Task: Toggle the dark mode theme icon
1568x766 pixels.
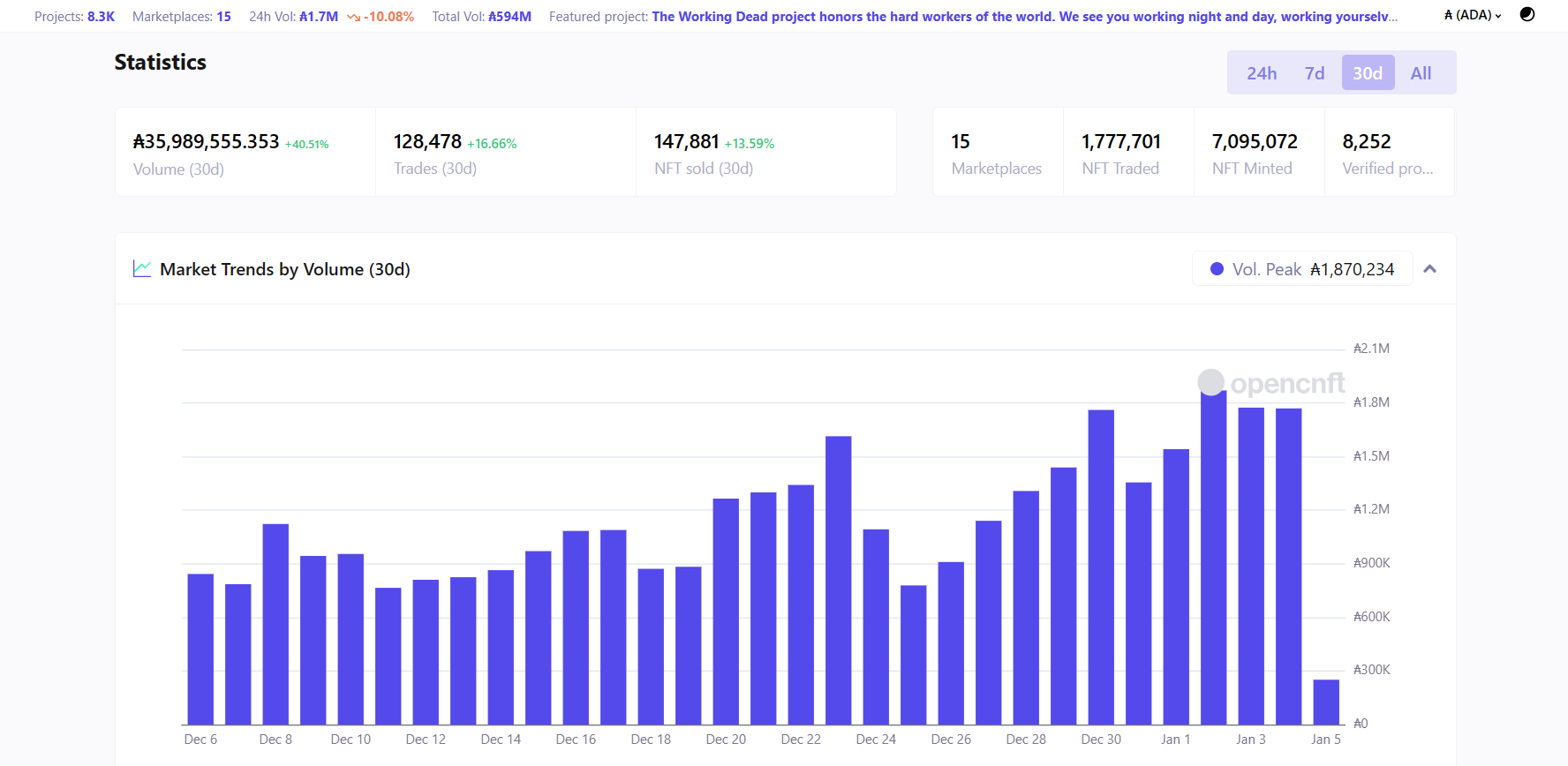Action: coord(1527,14)
